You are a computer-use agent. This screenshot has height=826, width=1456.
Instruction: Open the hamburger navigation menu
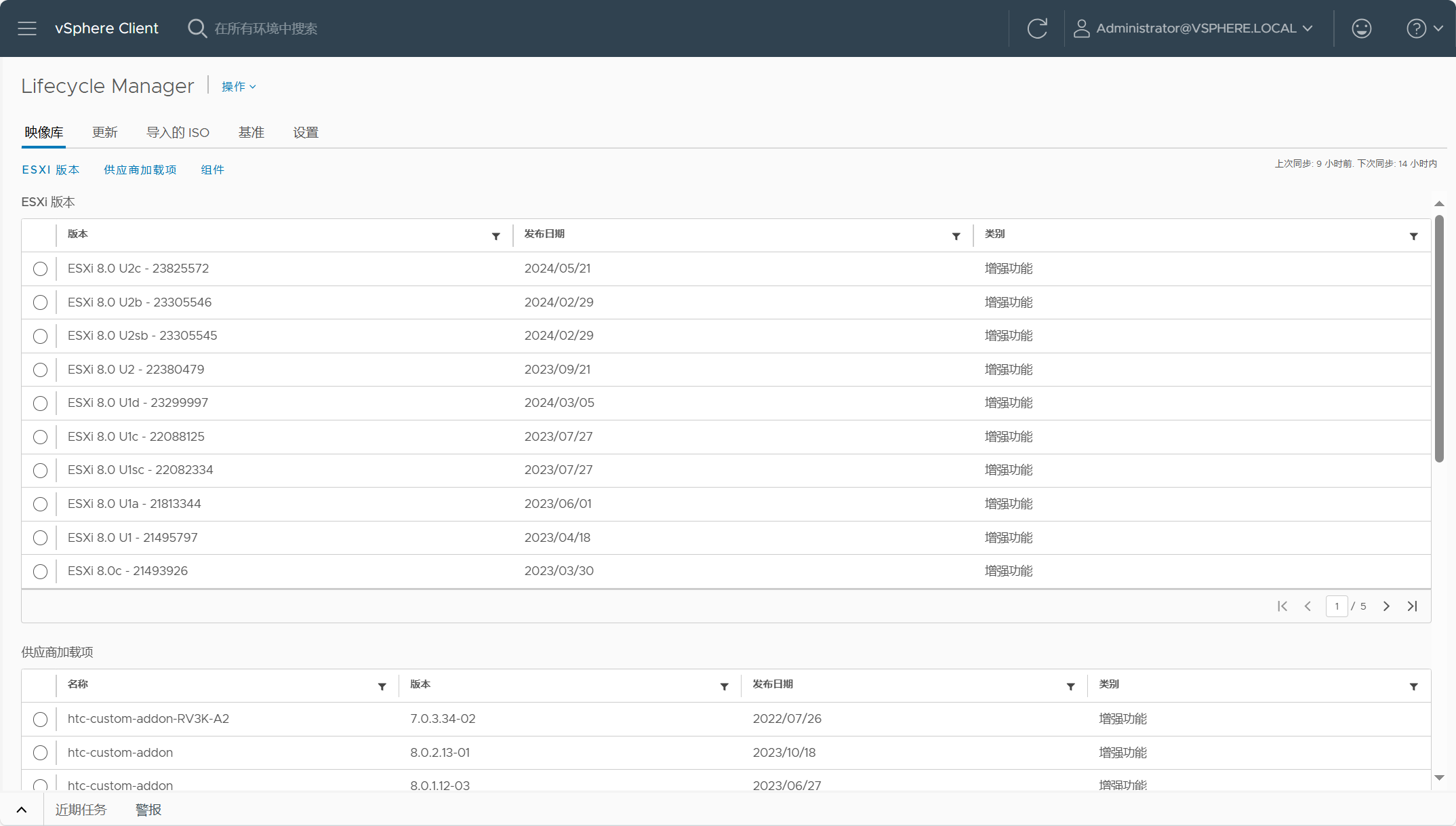click(x=27, y=28)
